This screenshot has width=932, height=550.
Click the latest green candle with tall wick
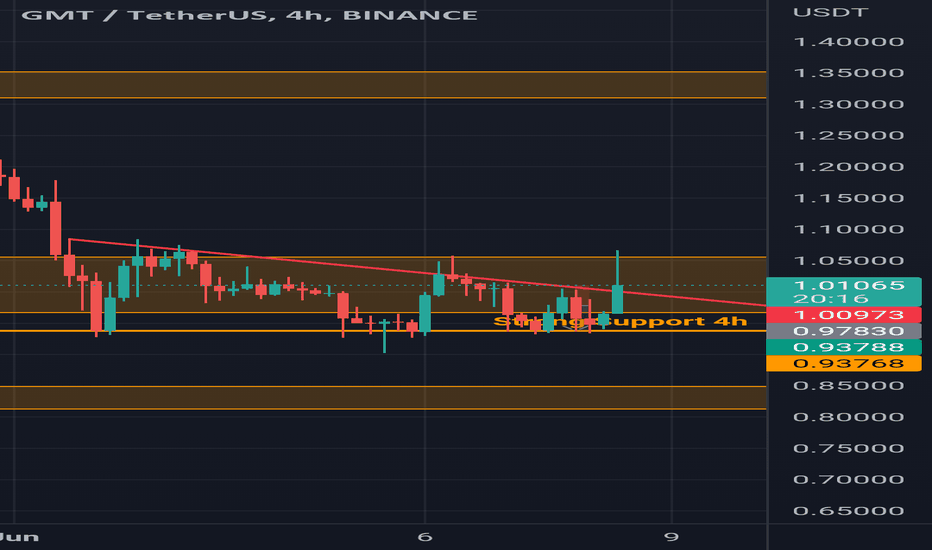[x=618, y=298]
